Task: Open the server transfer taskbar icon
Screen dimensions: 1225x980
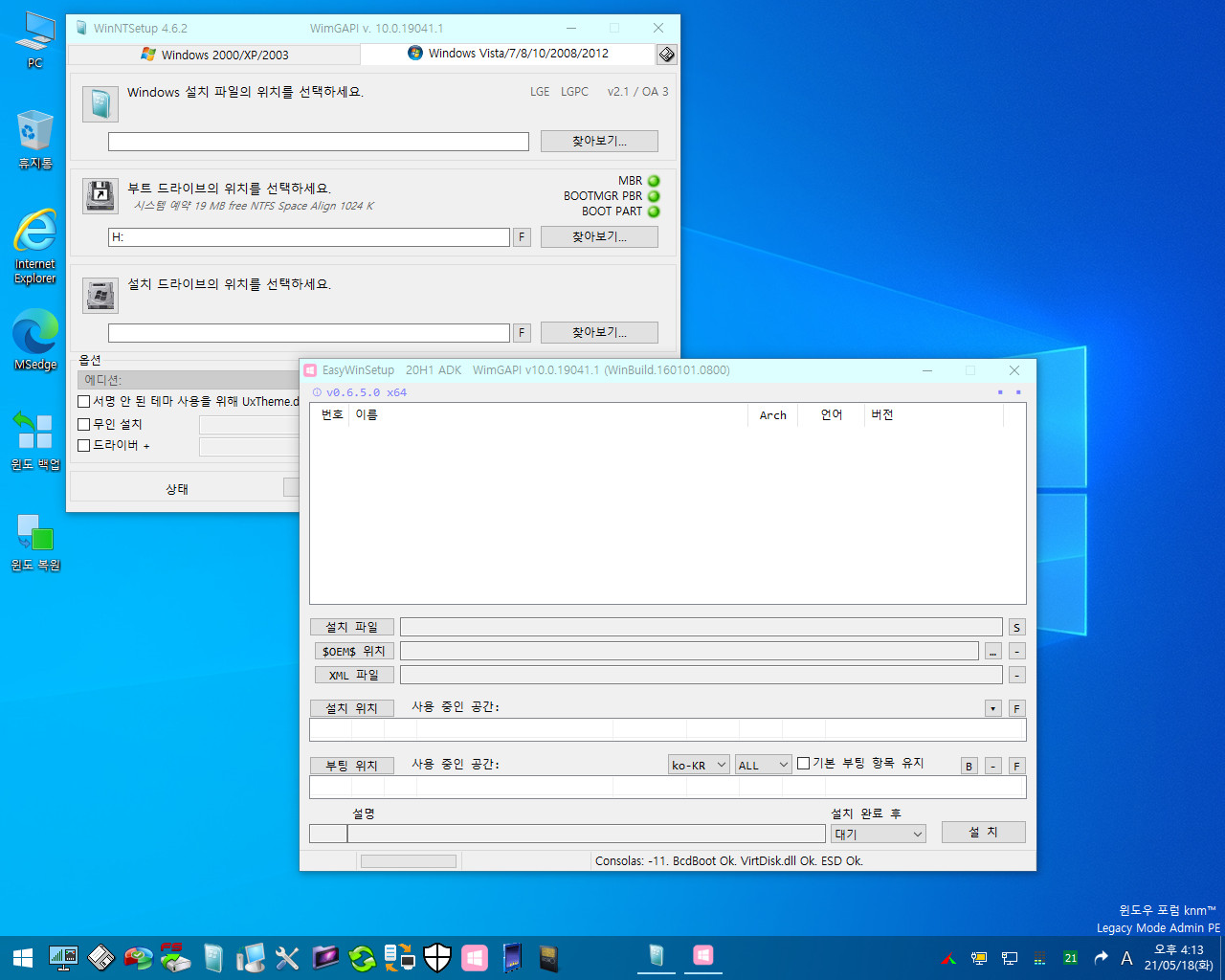Action: coord(400,957)
